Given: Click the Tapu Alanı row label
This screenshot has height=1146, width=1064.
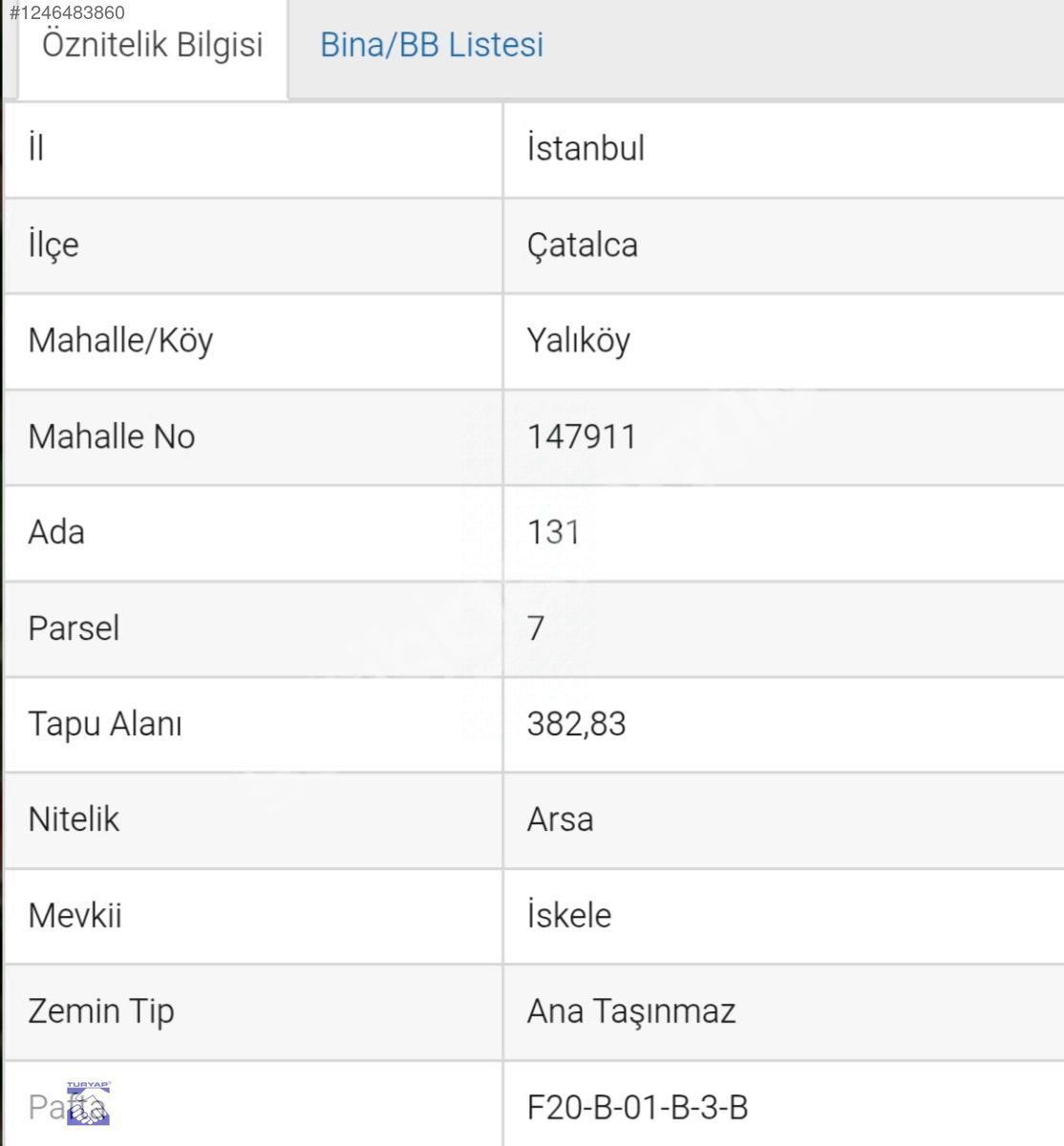Looking at the screenshot, I should [105, 724].
